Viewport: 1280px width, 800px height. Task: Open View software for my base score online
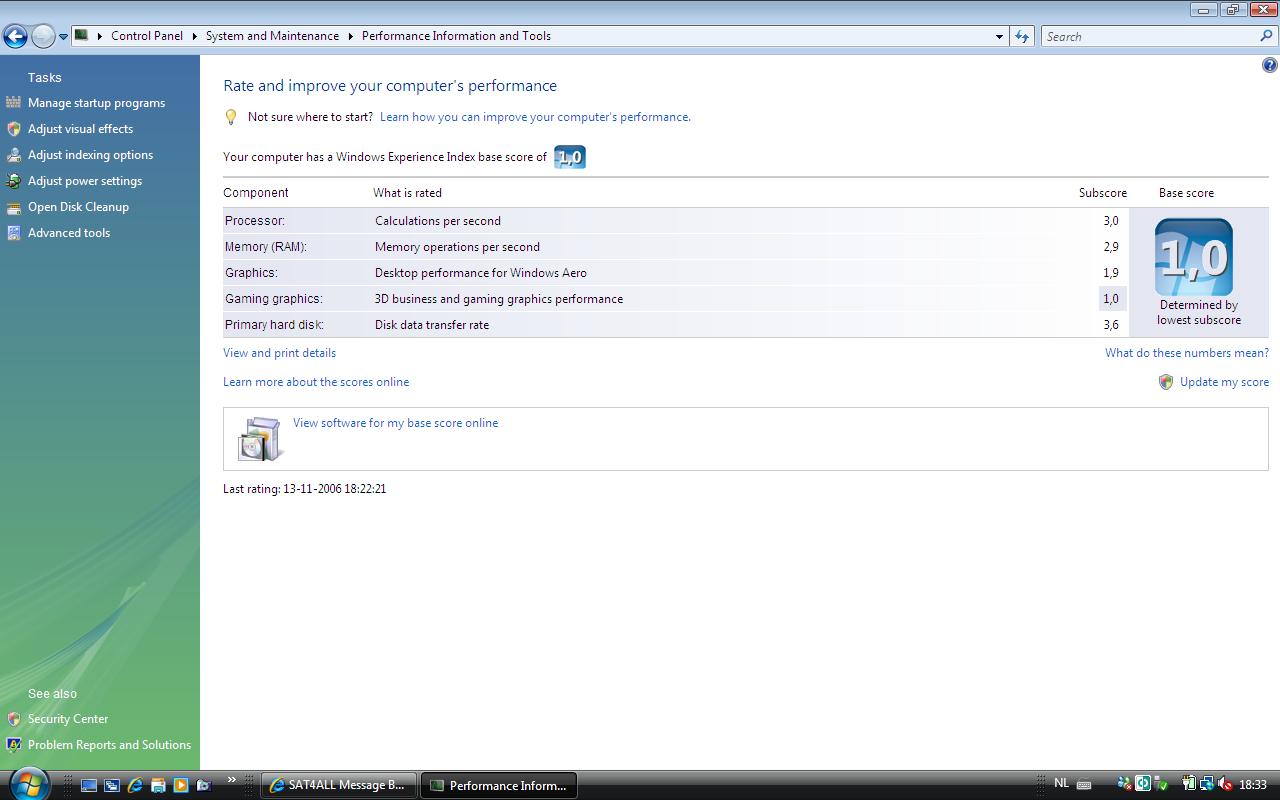click(x=395, y=423)
